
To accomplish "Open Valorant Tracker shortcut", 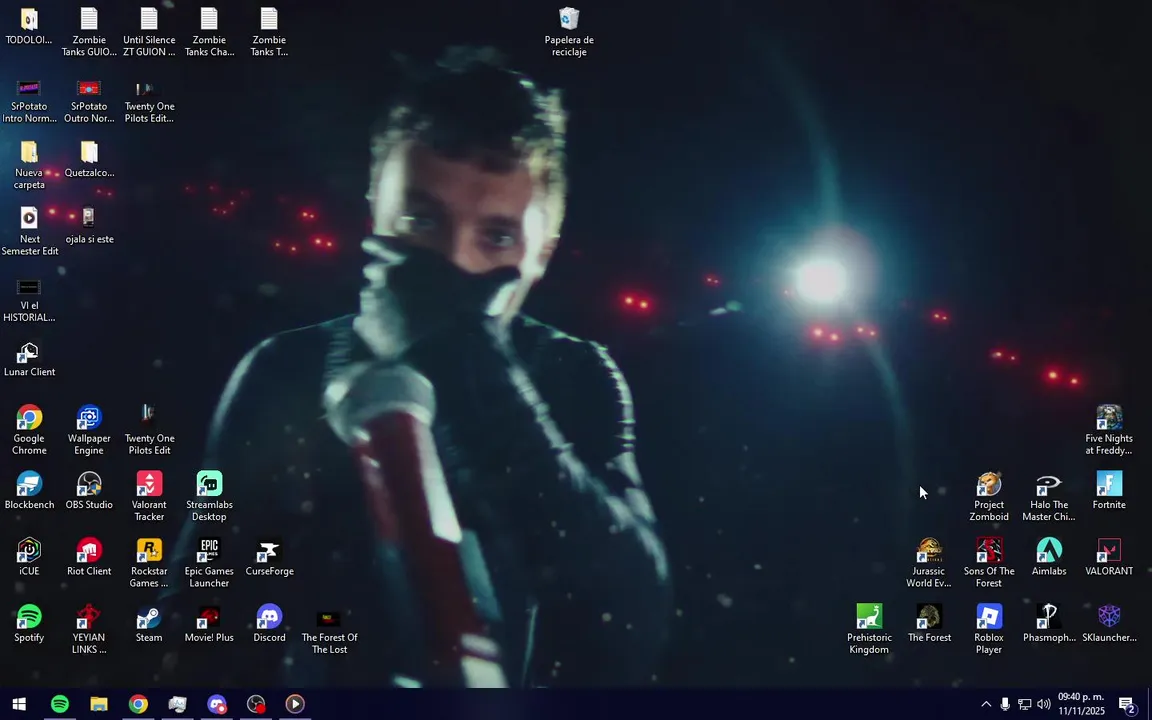I will [149, 496].
